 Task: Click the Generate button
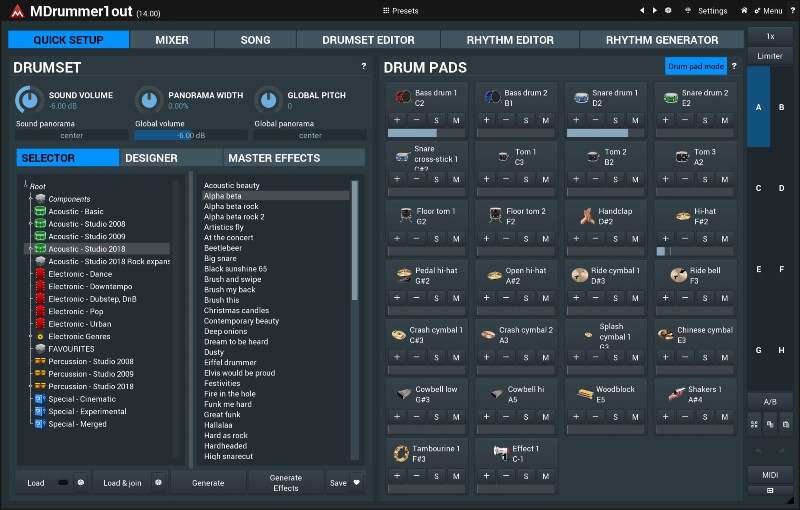coord(208,483)
